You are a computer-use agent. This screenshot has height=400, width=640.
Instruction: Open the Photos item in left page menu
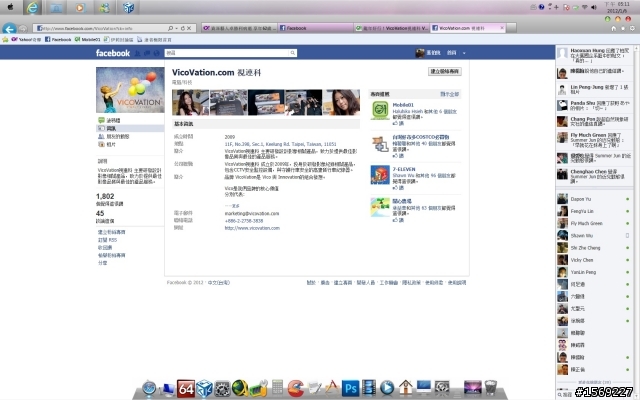pos(107,144)
